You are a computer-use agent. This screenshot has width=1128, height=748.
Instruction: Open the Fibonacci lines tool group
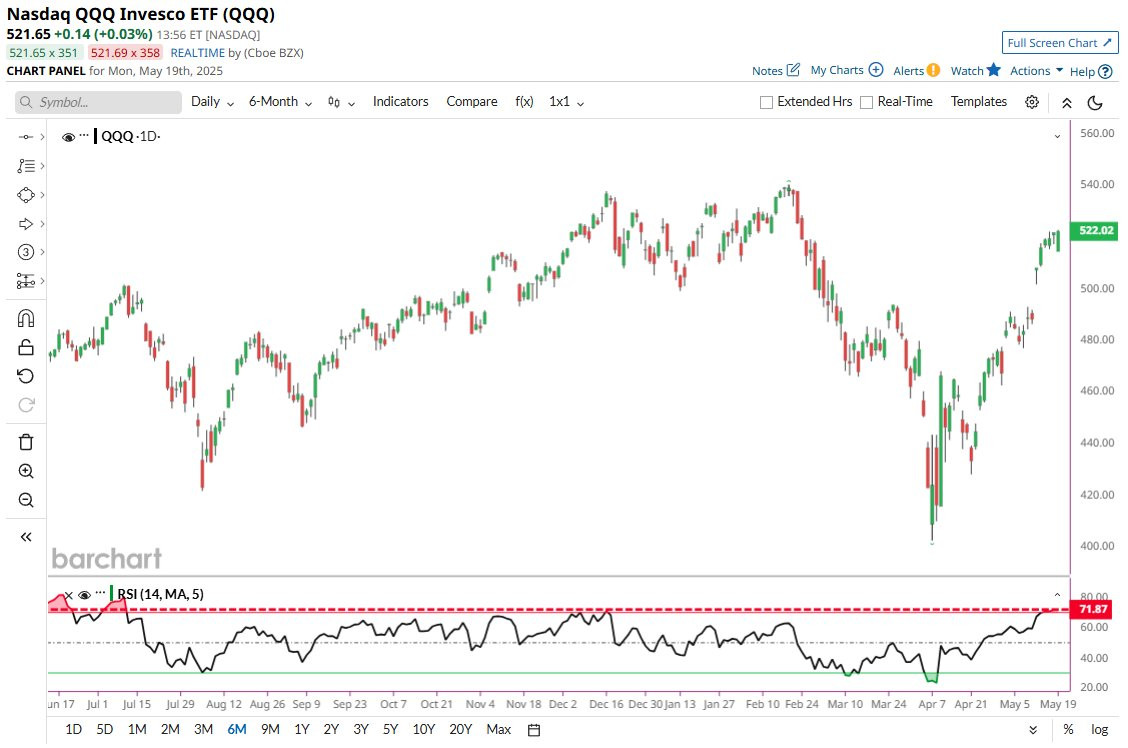[26, 166]
